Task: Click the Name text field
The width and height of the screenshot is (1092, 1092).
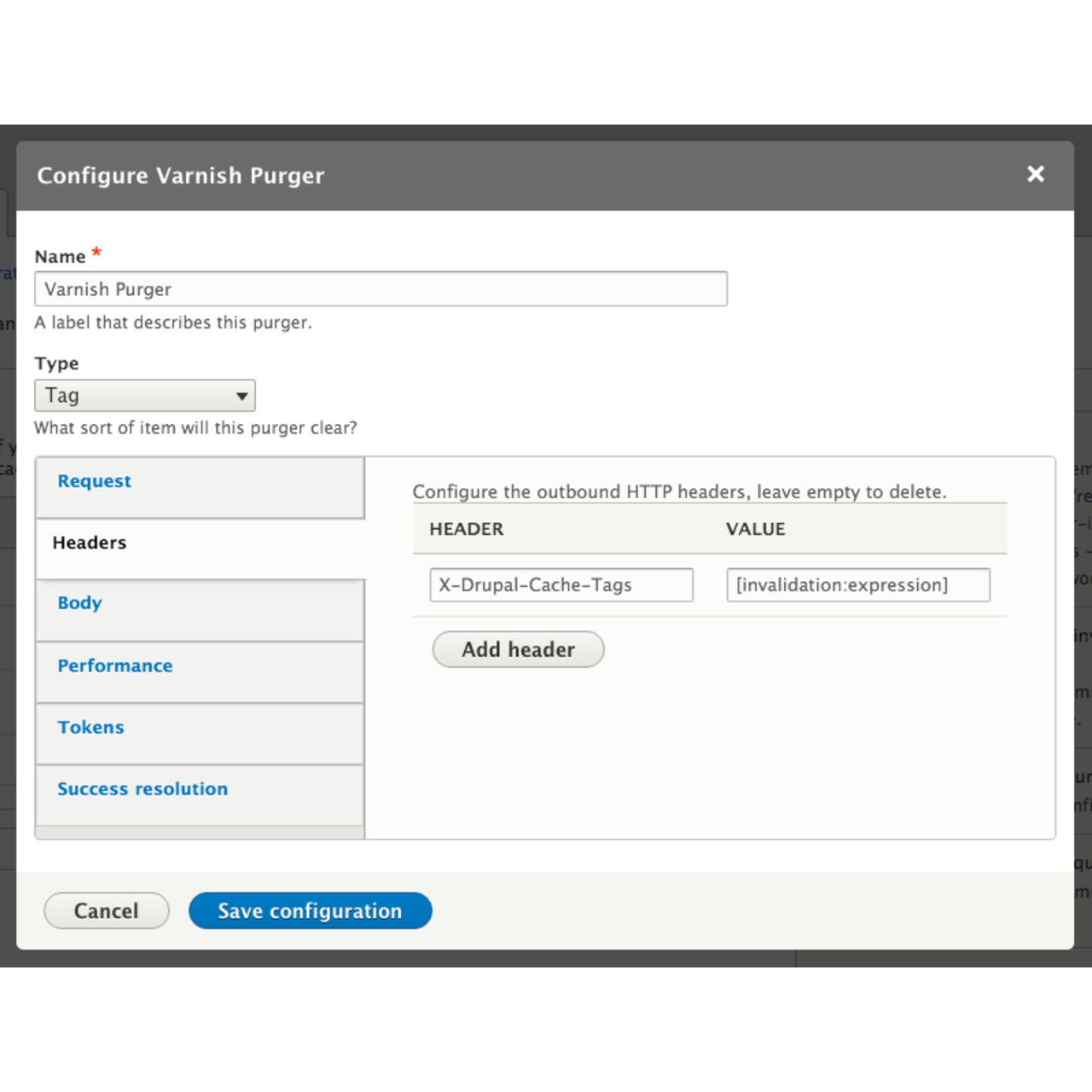Action: 380,289
